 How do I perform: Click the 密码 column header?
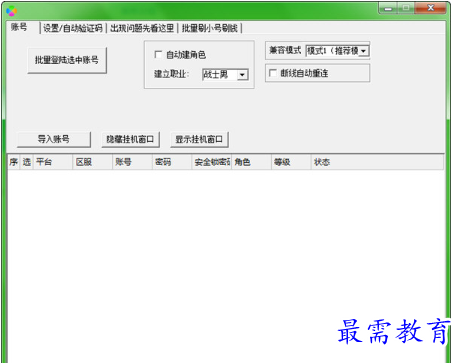[172, 162]
